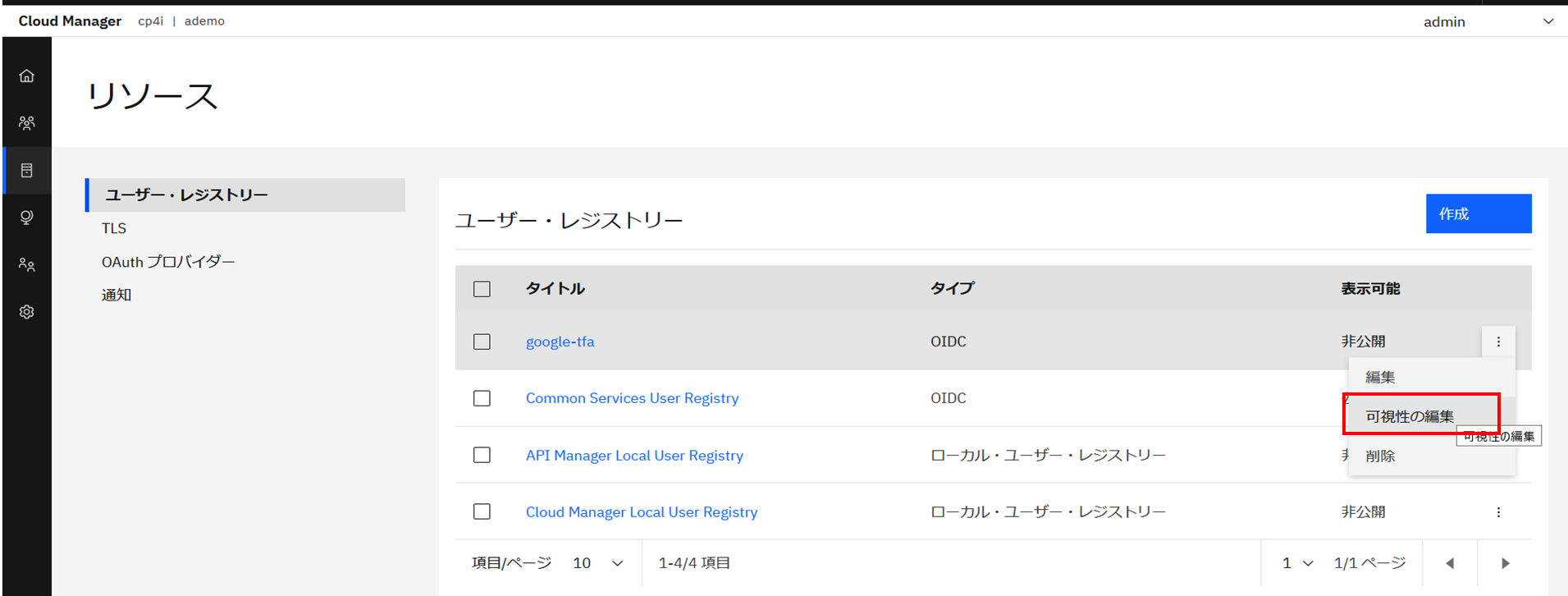The image size is (1568, 596).
Task: Check the API Manager Local User Registry checkbox
Action: [482, 455]
